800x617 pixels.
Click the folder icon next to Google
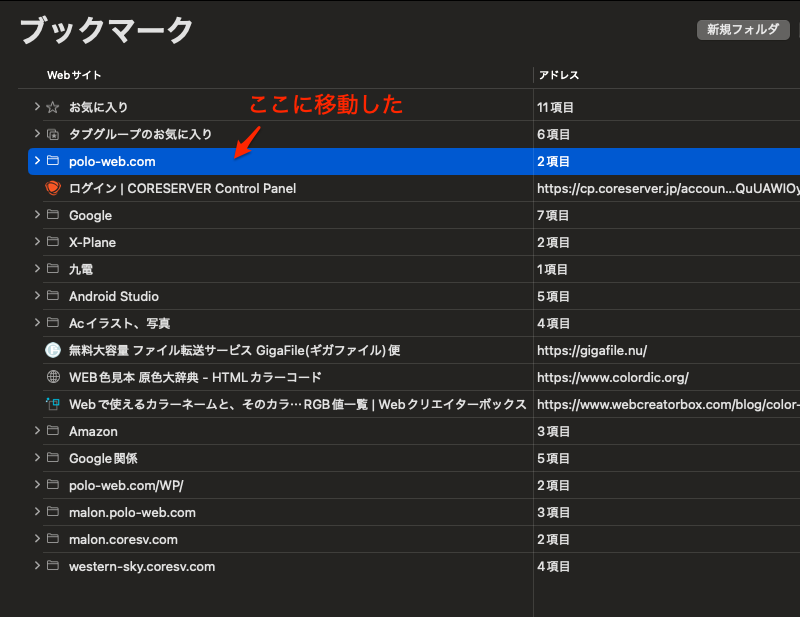point(53,215)
